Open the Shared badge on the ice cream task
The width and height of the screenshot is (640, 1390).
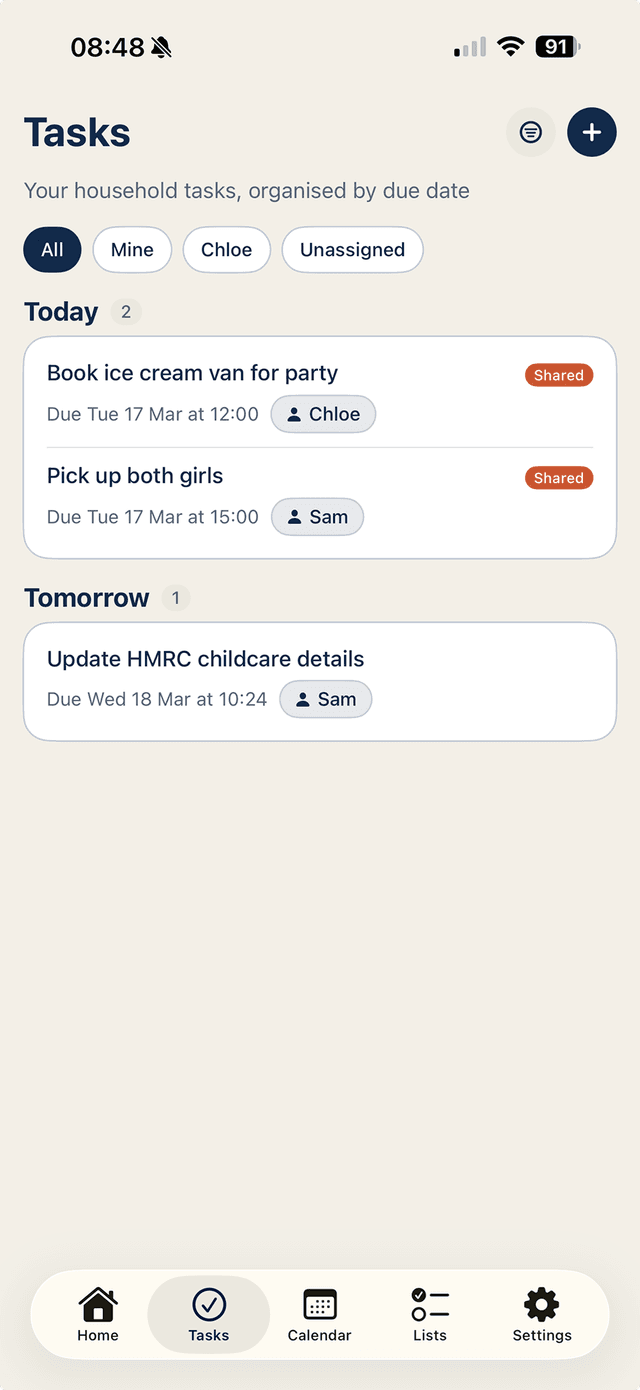click(558, 375)
